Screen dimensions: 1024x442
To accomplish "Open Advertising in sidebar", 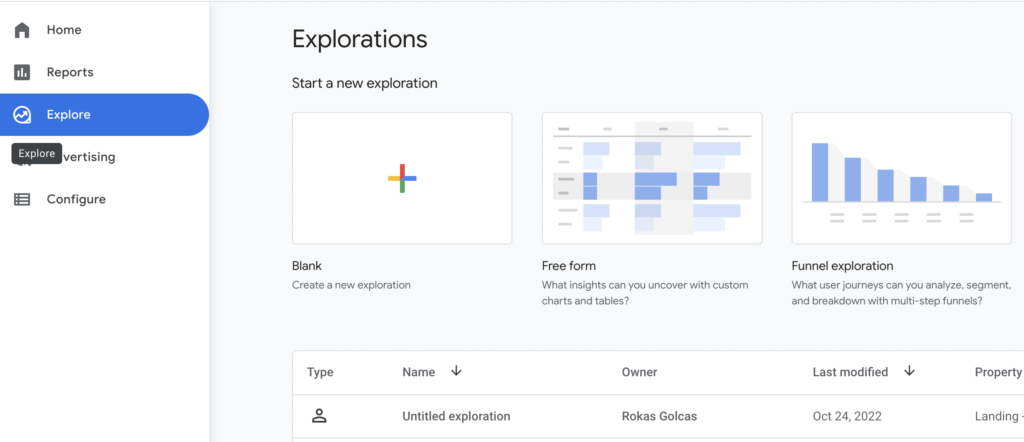I will [x=104, y=157].
